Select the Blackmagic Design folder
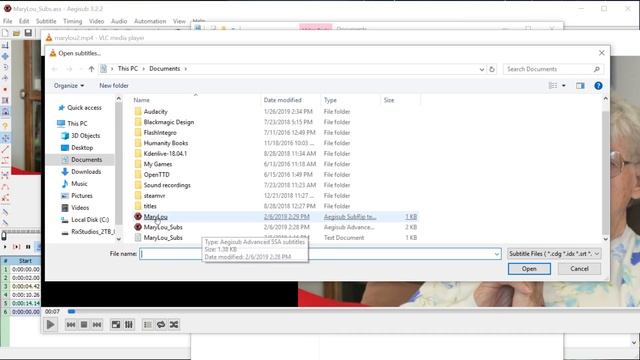The width and height of the screenshot is (640, 360). click(x=169, y=122)
